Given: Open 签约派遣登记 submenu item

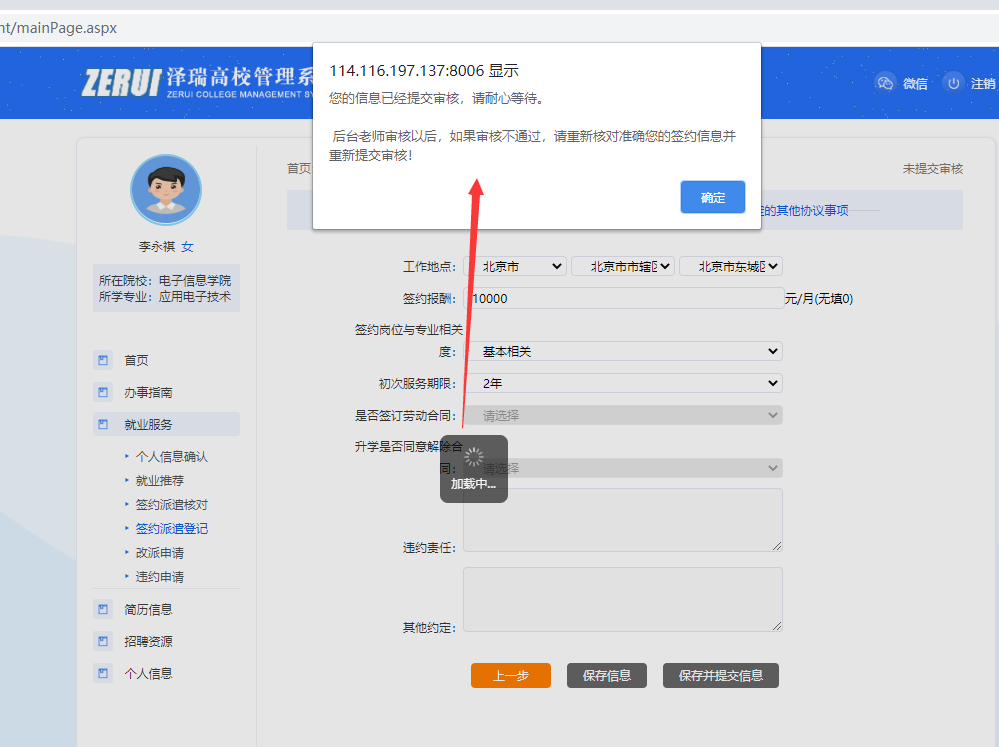Looking at the screenshot, I should coord(172,528).
